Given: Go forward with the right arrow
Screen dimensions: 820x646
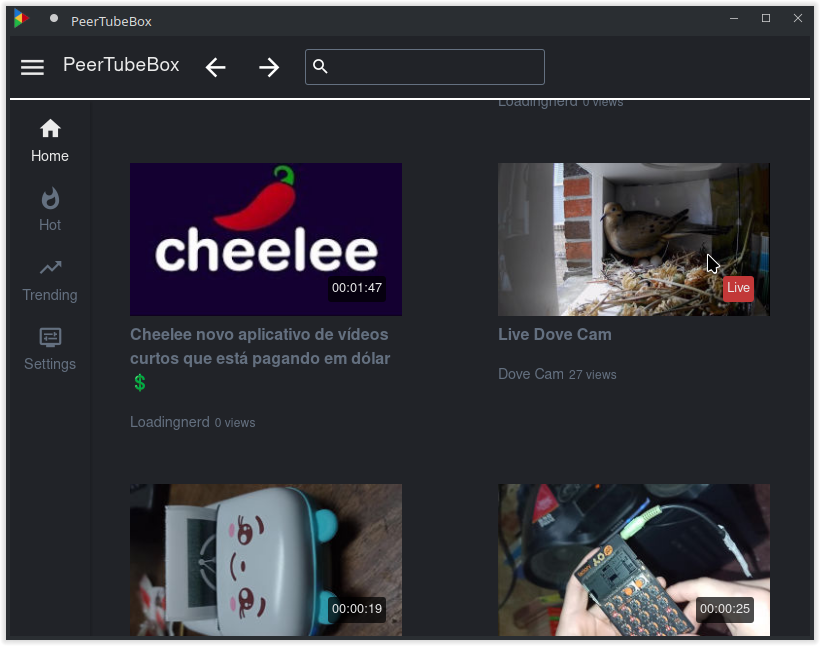Looking at the screenshot, I should point(269,67).
